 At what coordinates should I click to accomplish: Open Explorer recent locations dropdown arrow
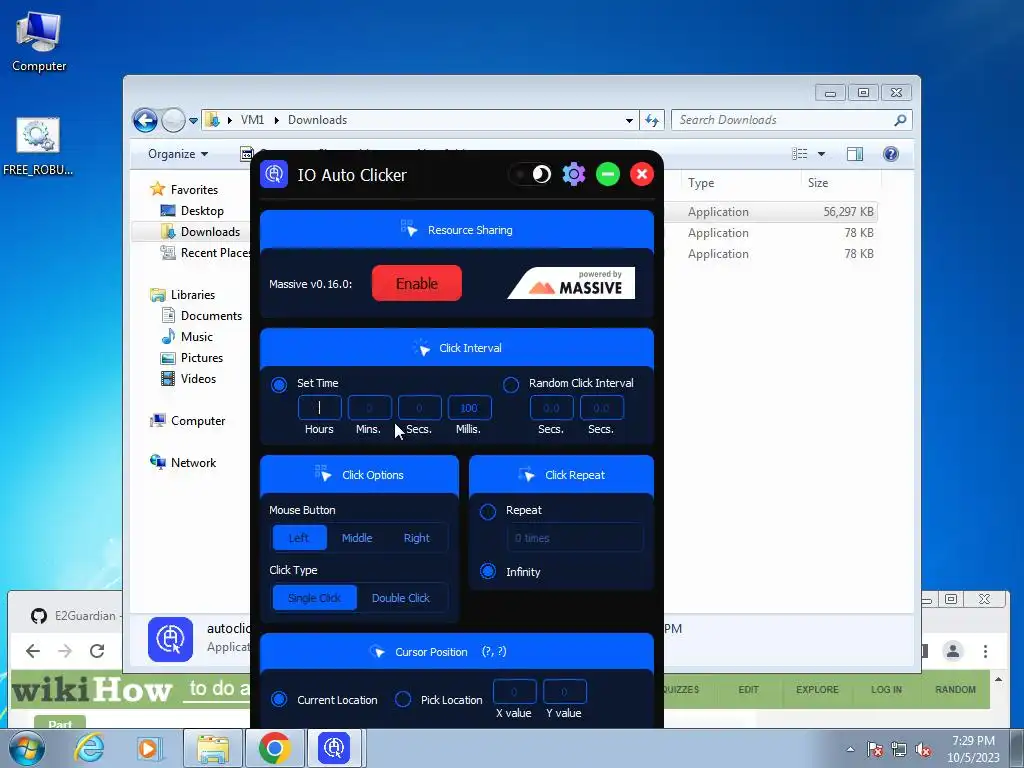click(193, 121)
